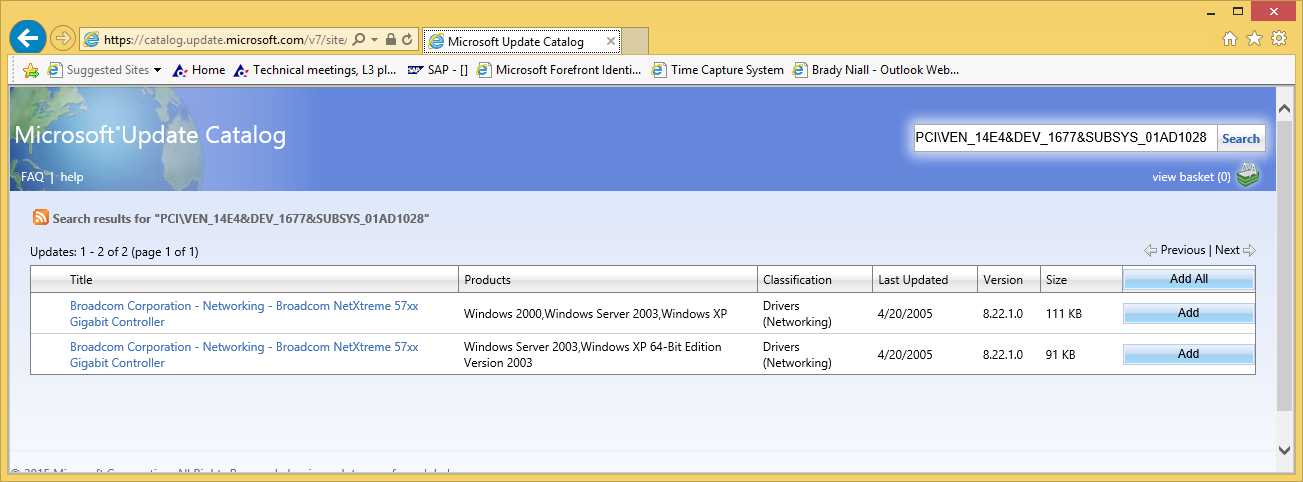Add the 91 KB Broadcom driver
Viewport: 1303px width, 482px height.
(1188, 354)
